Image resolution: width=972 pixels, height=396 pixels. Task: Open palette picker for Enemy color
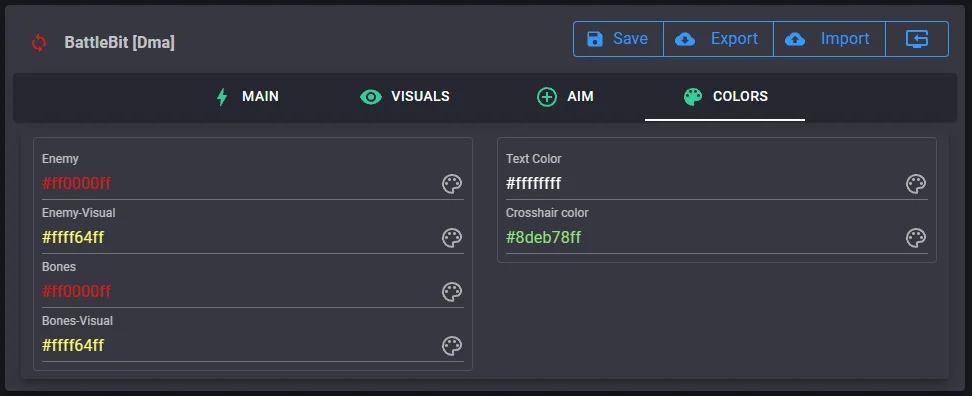click(x=452, y=184)
